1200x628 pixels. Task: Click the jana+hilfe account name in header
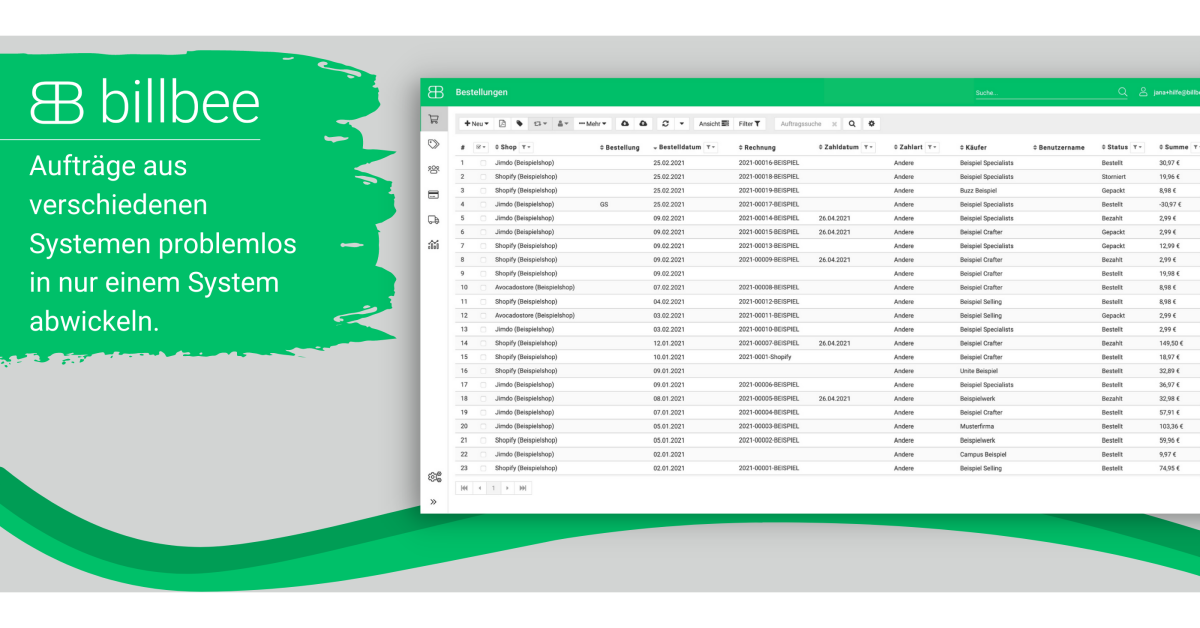[x=1176, y=92]
